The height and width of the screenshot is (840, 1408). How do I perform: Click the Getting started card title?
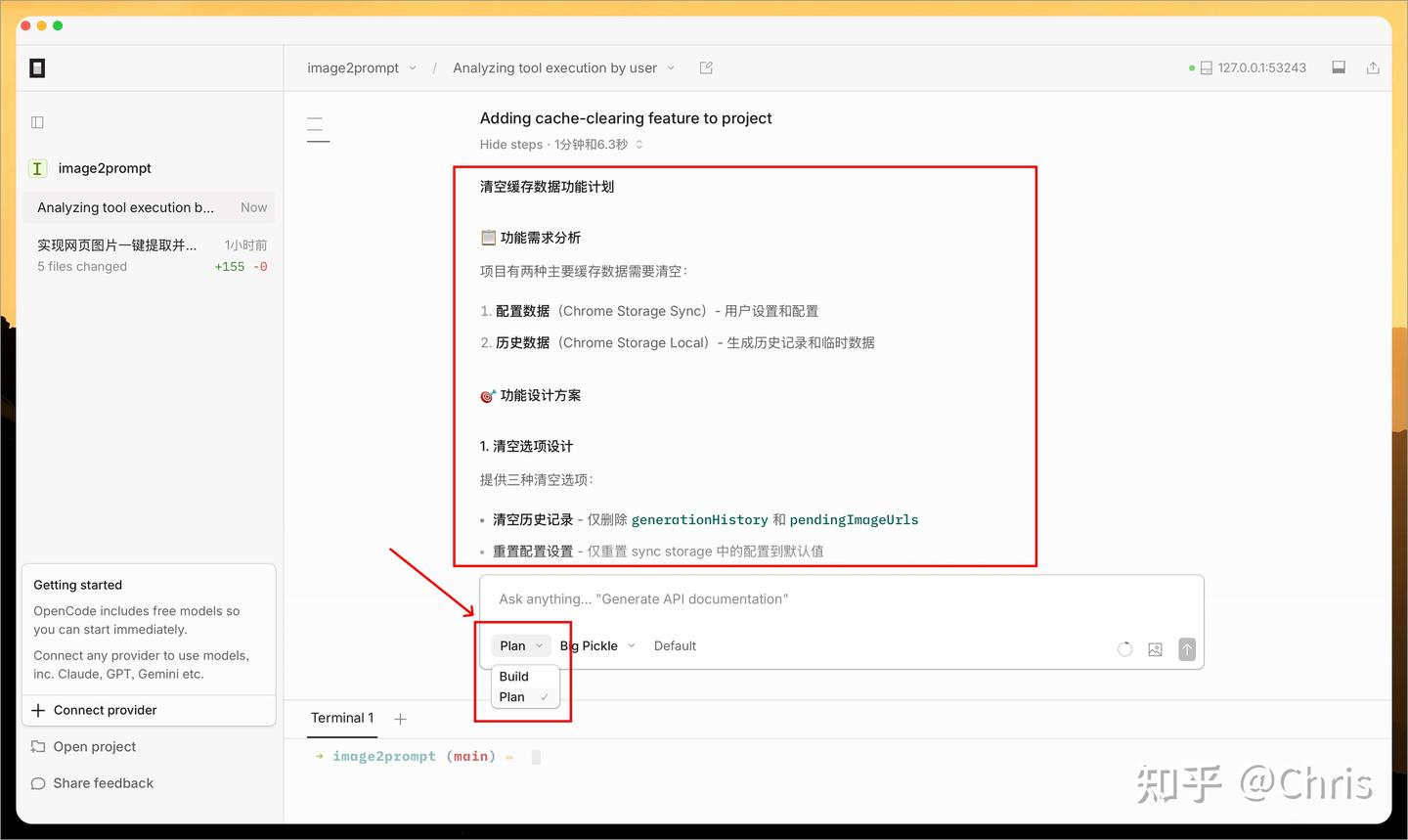78,585
